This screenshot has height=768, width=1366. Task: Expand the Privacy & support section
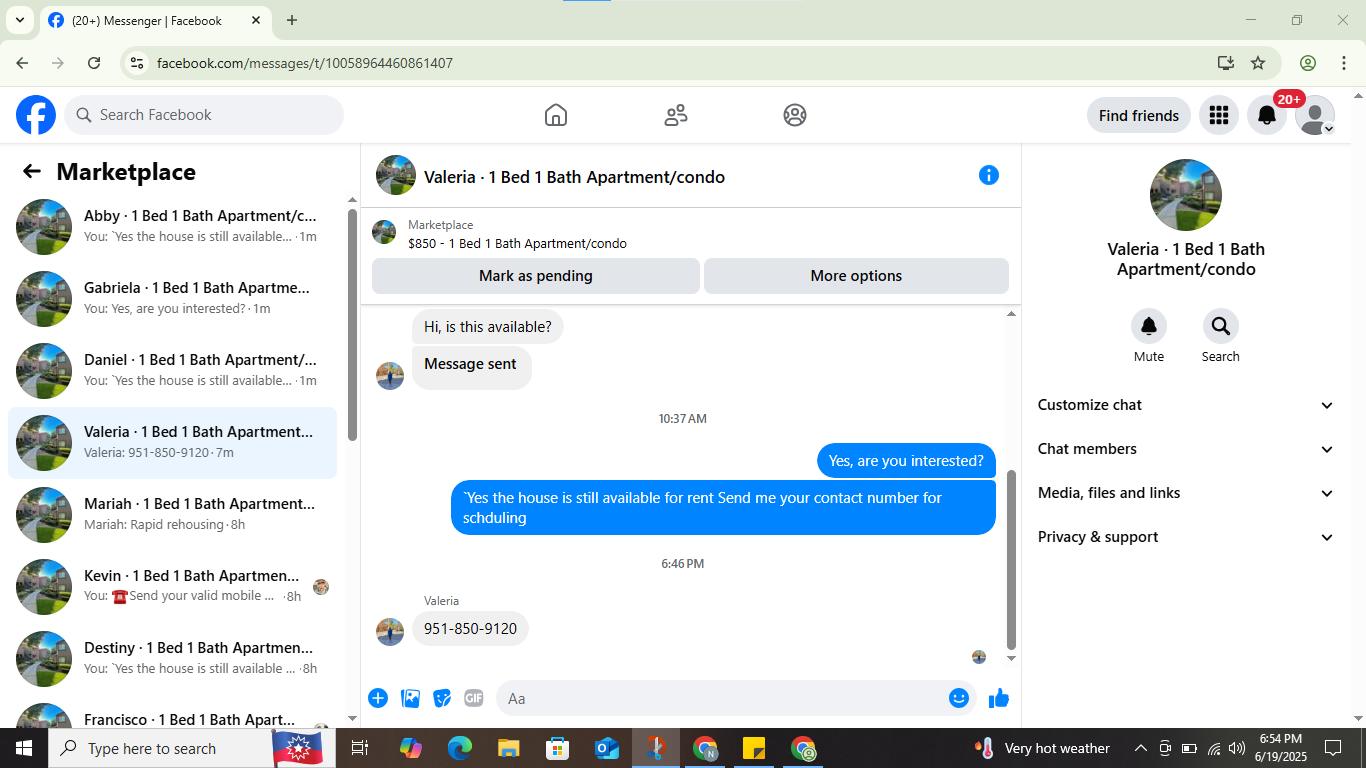click(x=1186, y=537)
